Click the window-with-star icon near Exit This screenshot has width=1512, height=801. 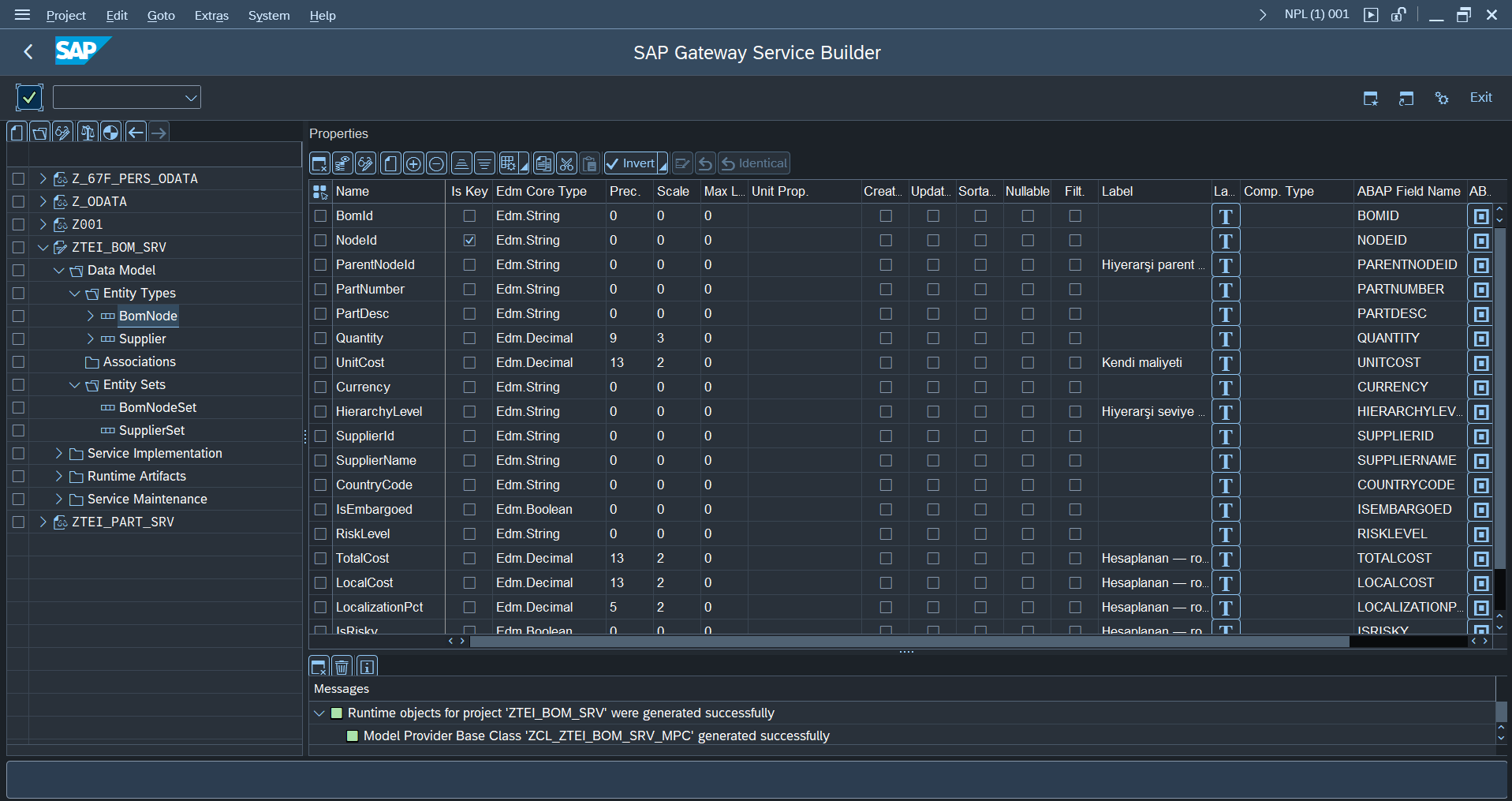tap(1371, 98)
